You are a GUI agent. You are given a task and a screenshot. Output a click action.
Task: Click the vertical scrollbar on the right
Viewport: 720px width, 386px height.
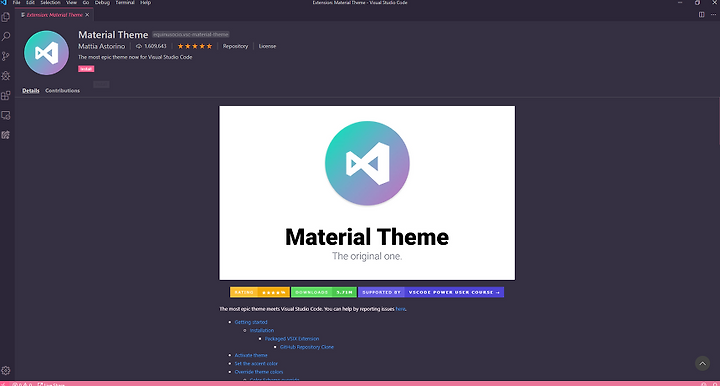point(718,122)
